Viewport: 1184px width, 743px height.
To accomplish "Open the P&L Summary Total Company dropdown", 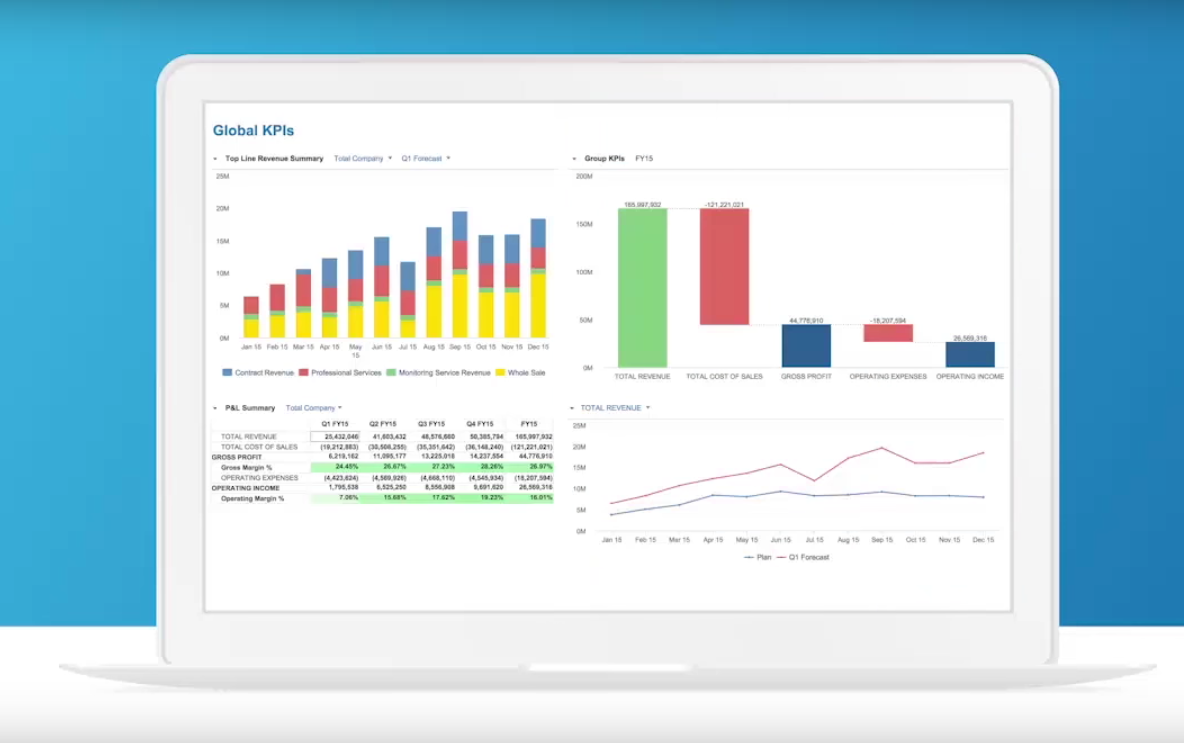I will point(313,408).
